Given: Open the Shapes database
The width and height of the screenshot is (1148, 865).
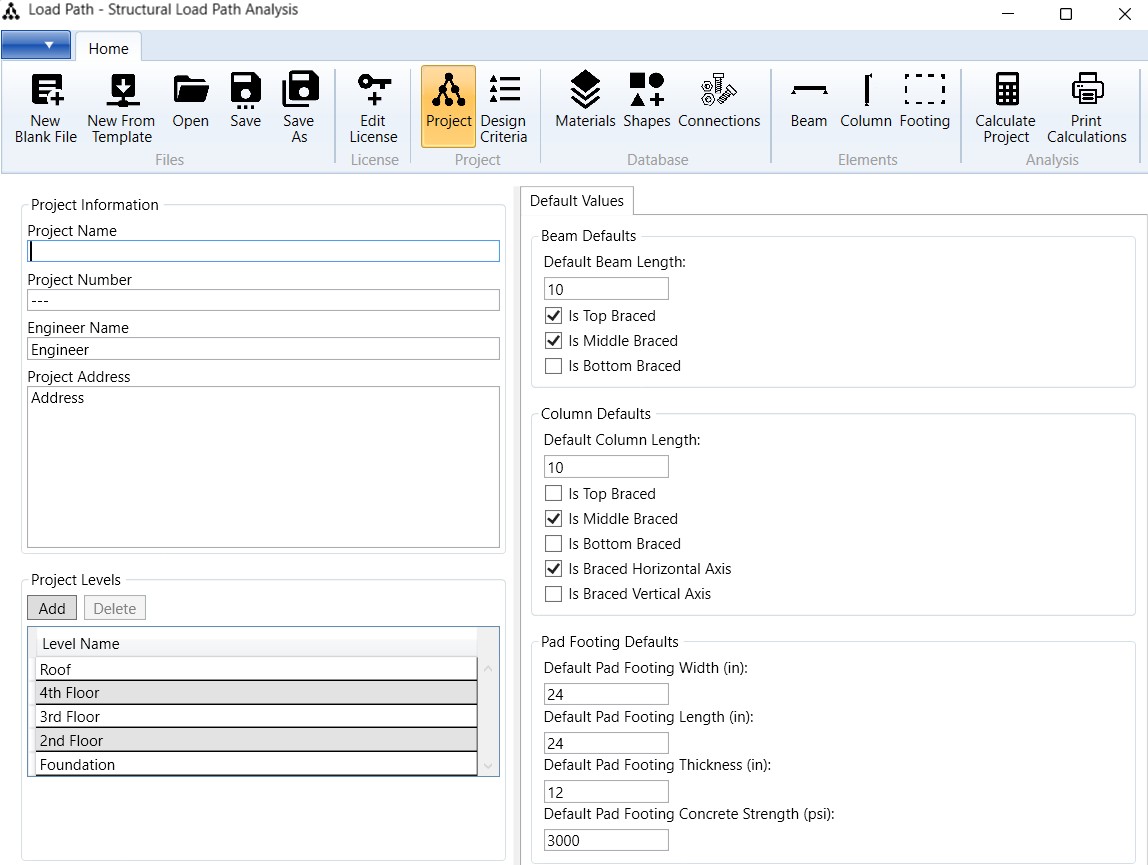Looking at the screenshot, I should [646, 101].
